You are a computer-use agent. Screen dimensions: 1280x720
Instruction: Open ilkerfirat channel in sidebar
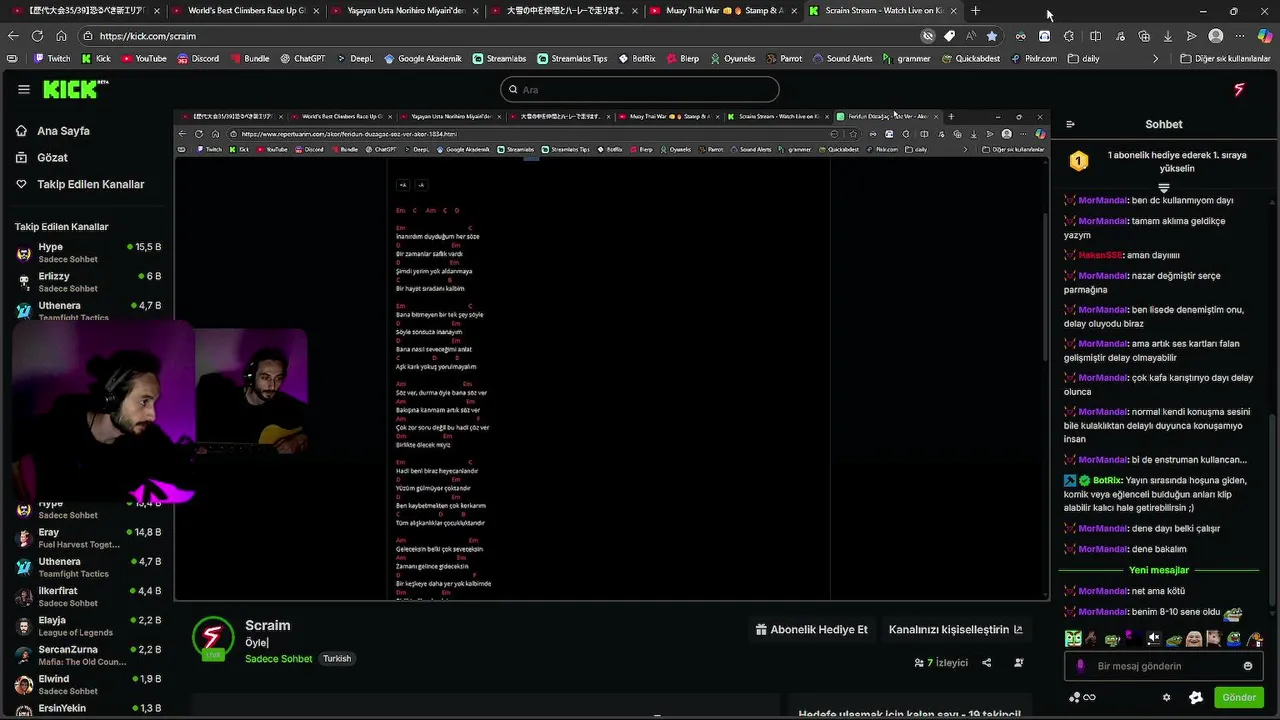[x=88, y=597]
